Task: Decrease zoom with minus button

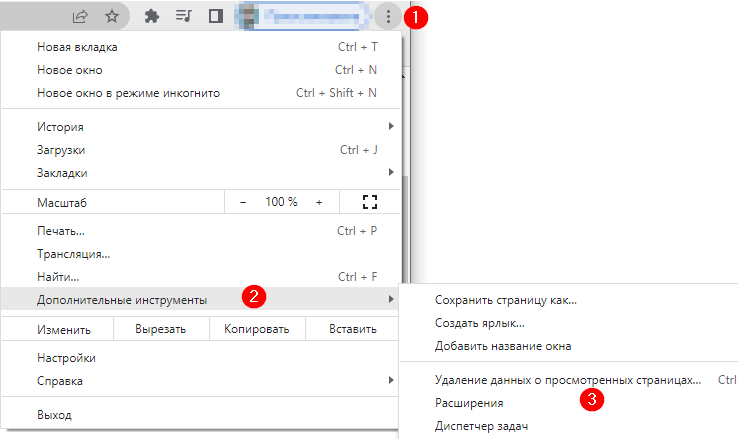Action: (x=243, y=202)
